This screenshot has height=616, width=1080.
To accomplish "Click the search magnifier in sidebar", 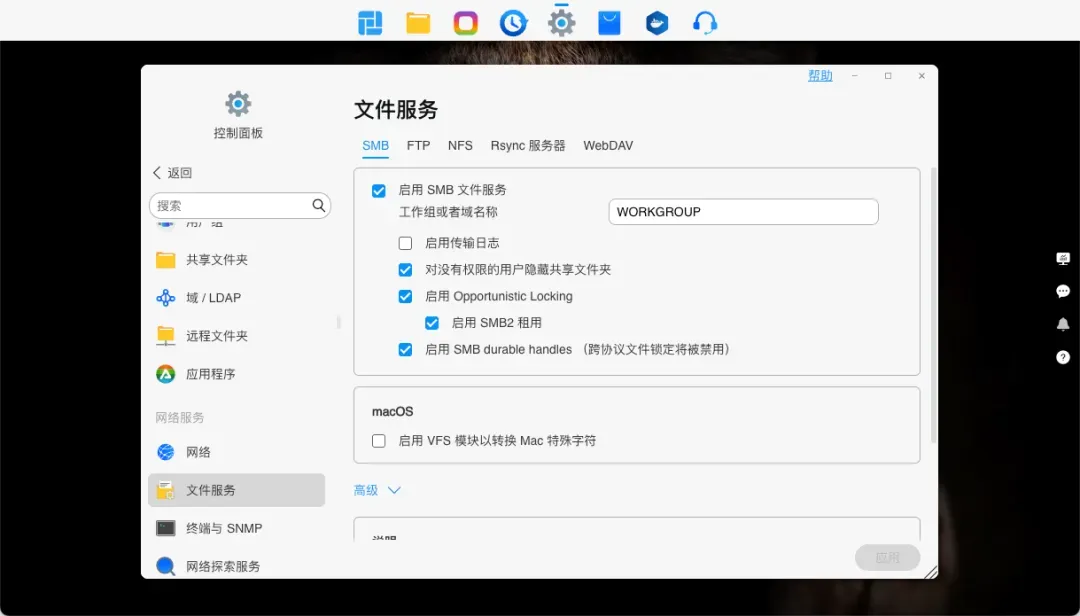I will pyautogui.click(x=319, y=205).
